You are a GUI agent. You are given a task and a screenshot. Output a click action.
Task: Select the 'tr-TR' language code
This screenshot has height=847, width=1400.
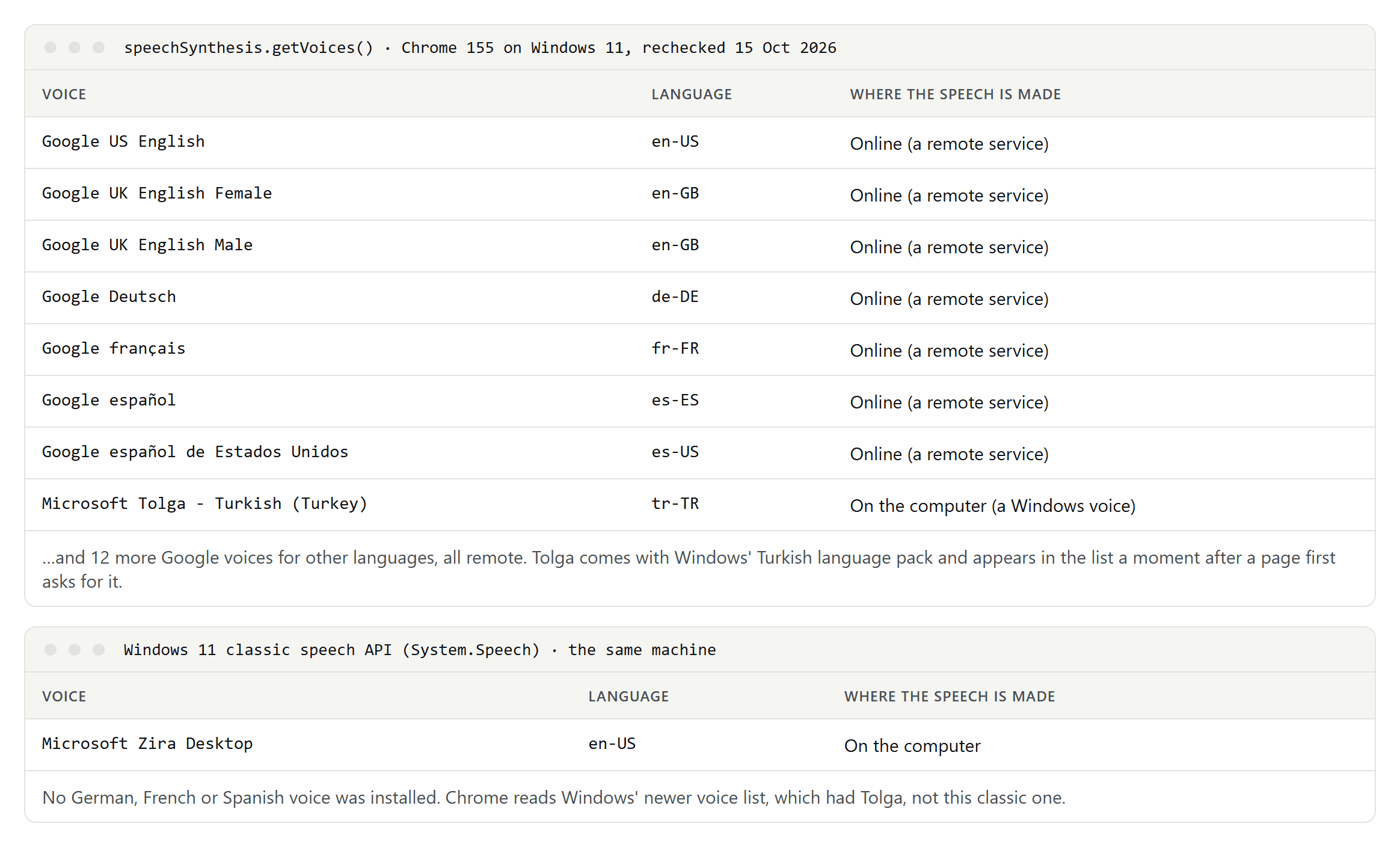point(675,504)
